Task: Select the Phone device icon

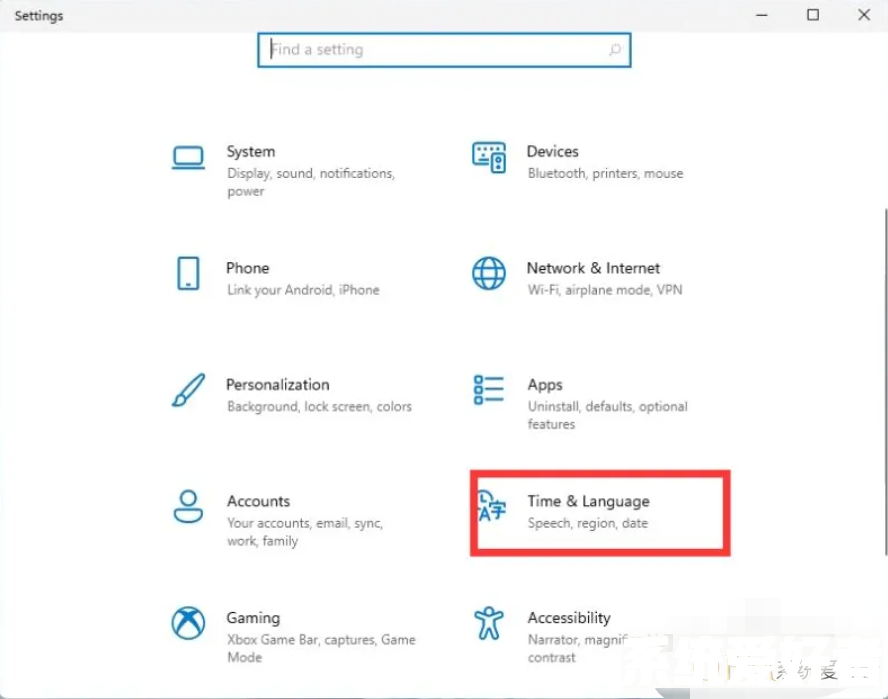Action: click(188, 273)
